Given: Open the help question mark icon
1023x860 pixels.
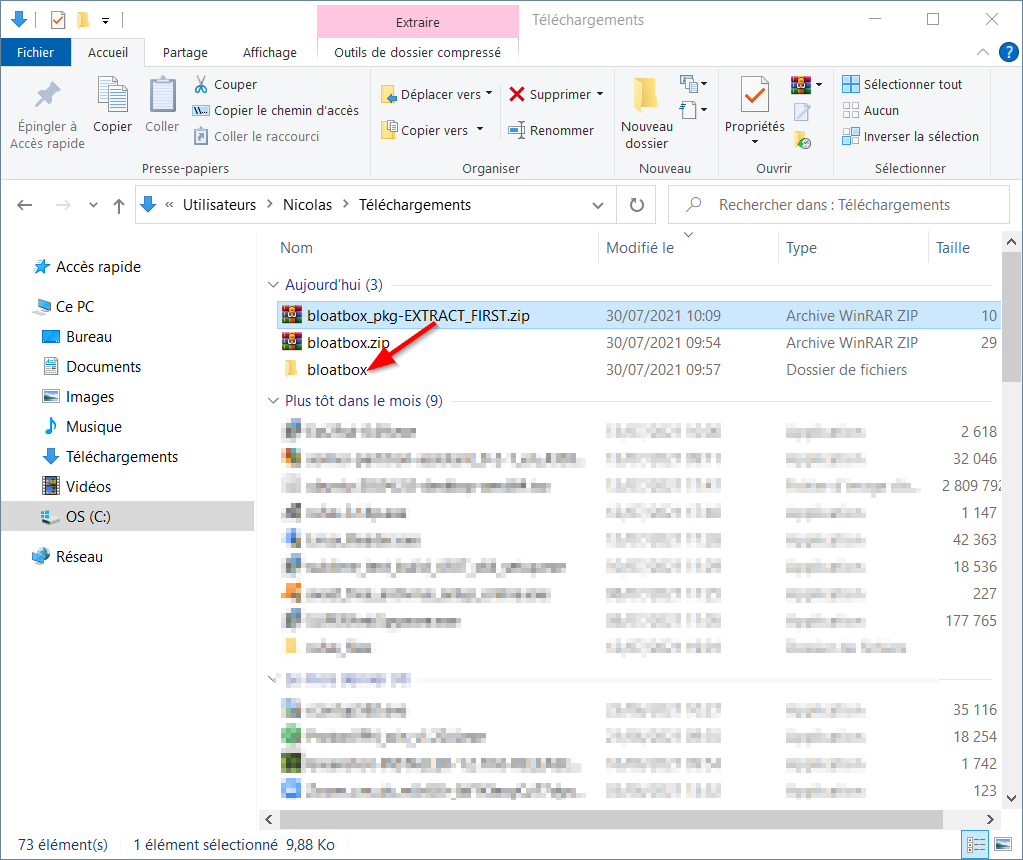Looking at the screenshot, I should 1009,52.
